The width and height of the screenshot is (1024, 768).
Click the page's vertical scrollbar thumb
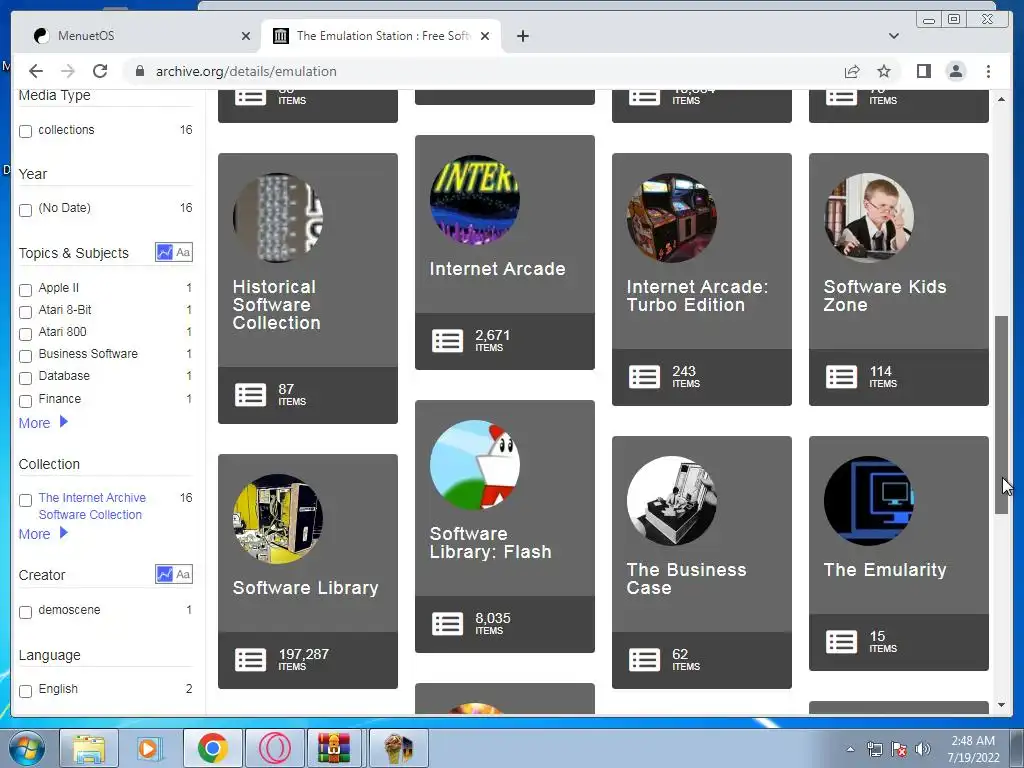point(1001,415)
